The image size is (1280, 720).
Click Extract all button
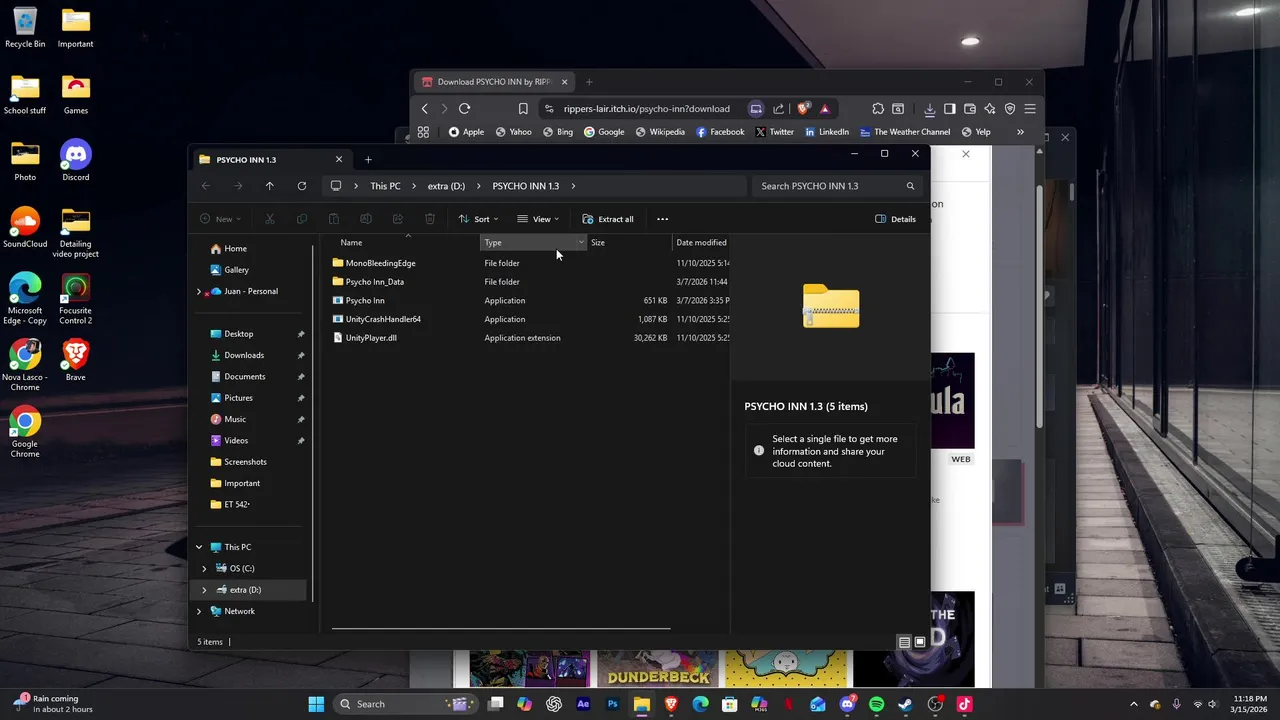tap(608, 219)
